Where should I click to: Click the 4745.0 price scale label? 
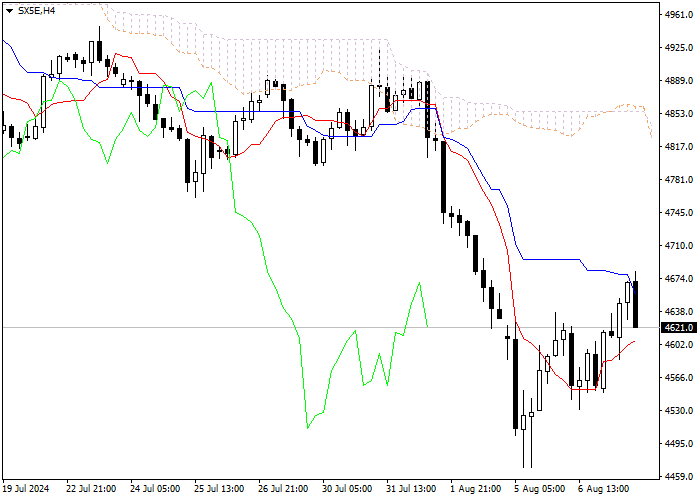click(679, 212)
